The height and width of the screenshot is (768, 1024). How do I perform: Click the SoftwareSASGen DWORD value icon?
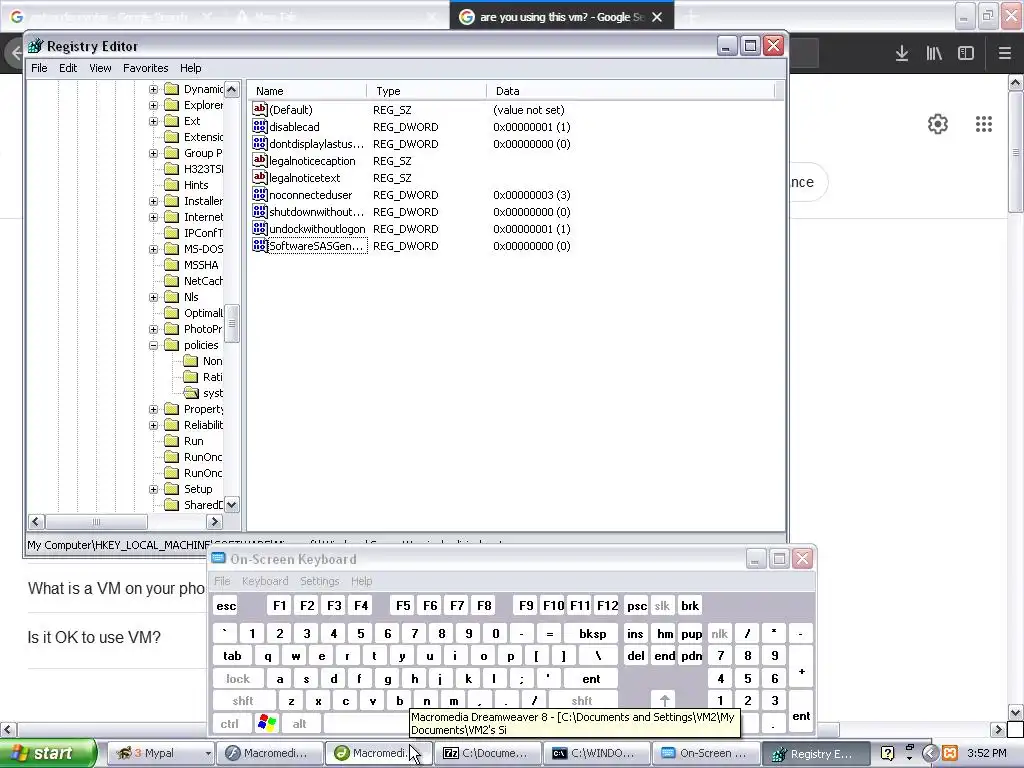click(x=260, y=246)
